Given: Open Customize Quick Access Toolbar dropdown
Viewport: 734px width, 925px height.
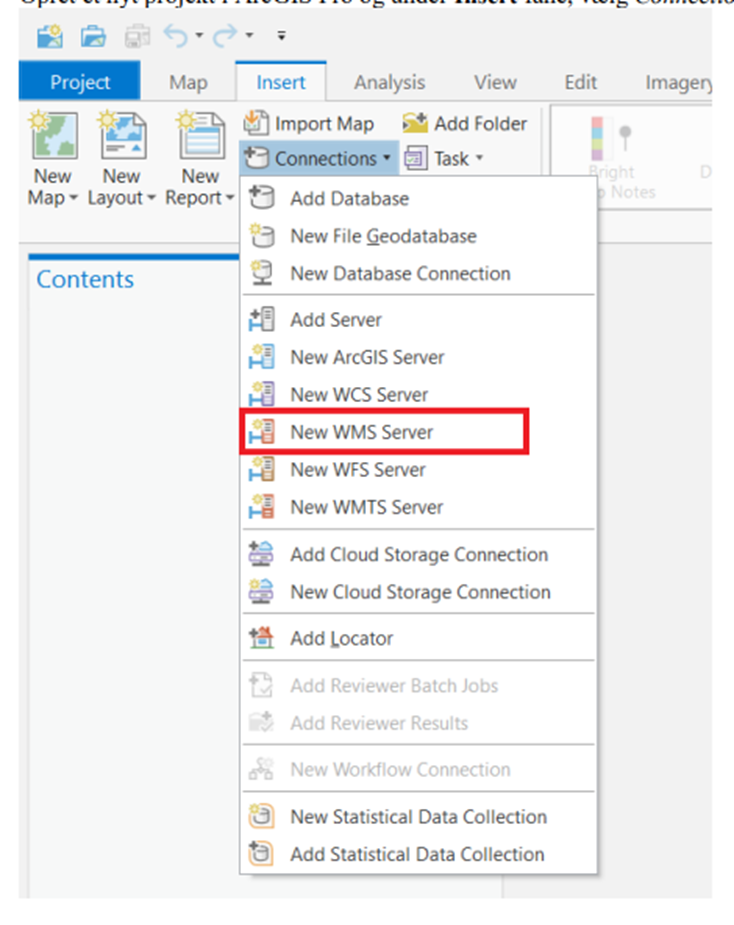Looking at the screenshot, I should coord(282,36).
